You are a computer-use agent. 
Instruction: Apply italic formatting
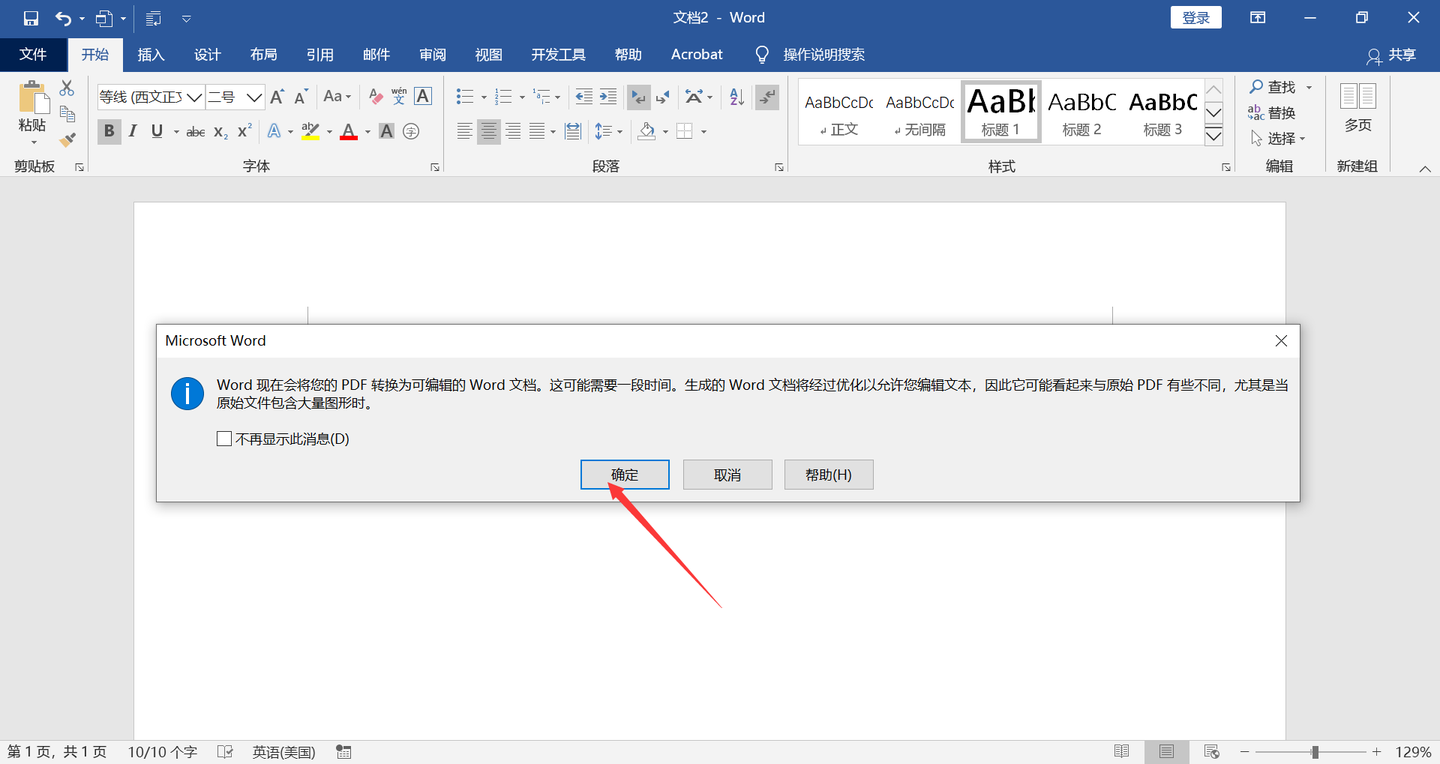point(132,131)
